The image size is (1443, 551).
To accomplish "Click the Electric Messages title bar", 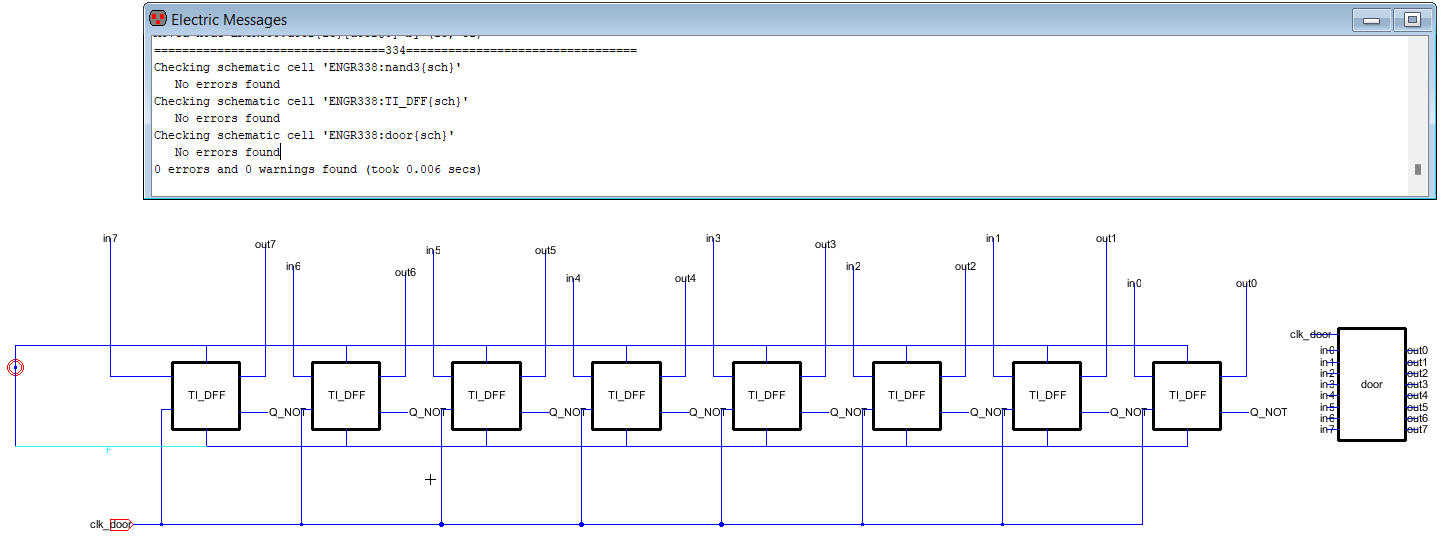I will tap(700, 19).
